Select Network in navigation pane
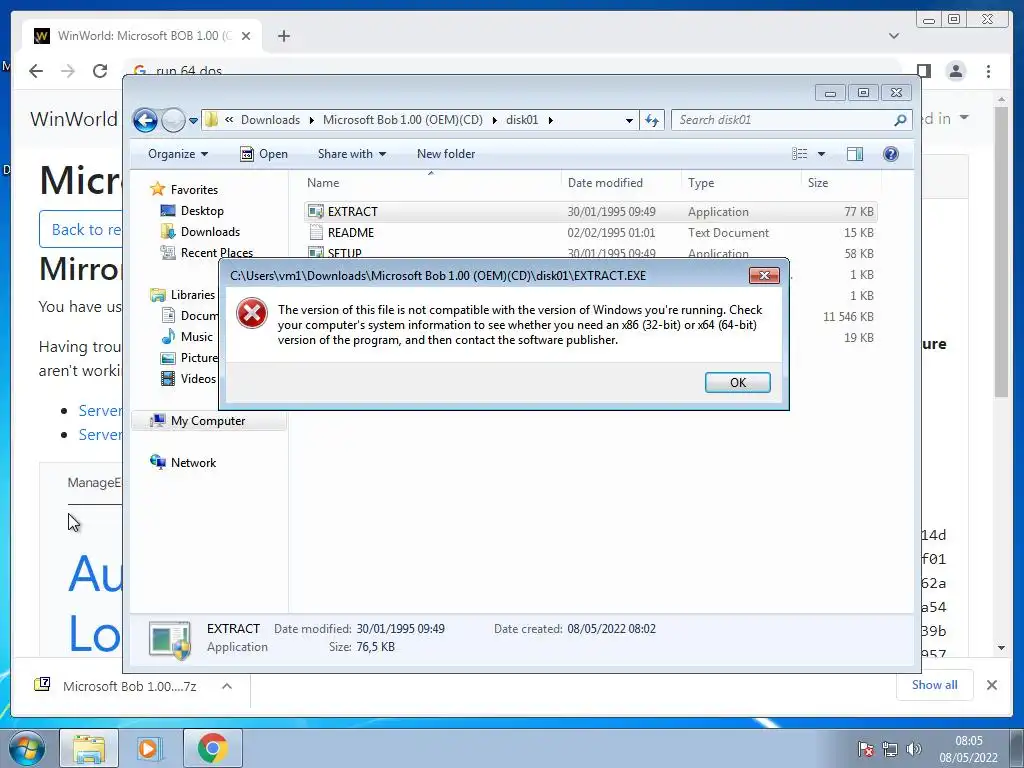The image size is (1024, 768). (193, 463)
